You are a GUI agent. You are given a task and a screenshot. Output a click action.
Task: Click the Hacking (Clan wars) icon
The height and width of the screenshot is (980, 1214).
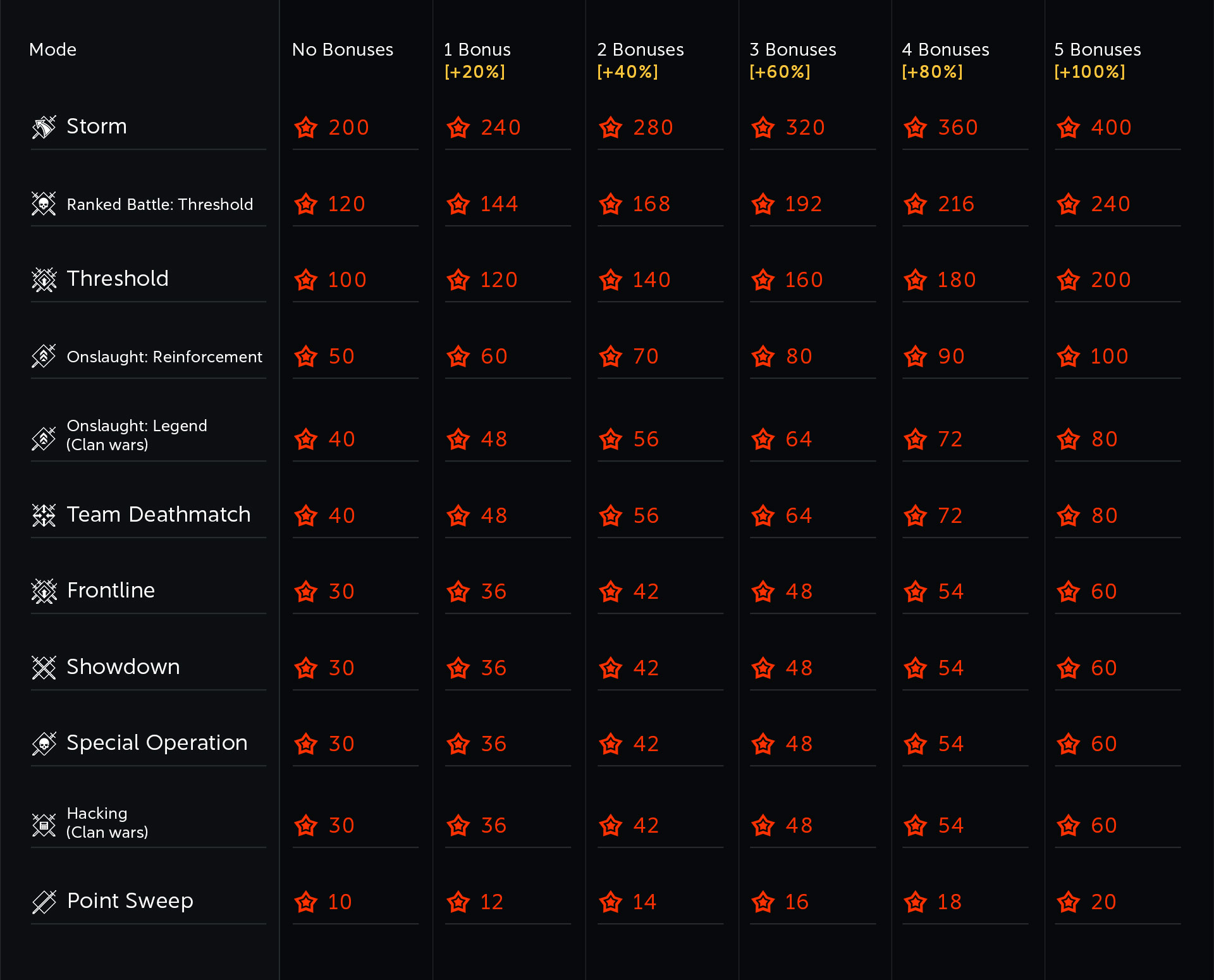pyautogui.click(x=44, y=825)
